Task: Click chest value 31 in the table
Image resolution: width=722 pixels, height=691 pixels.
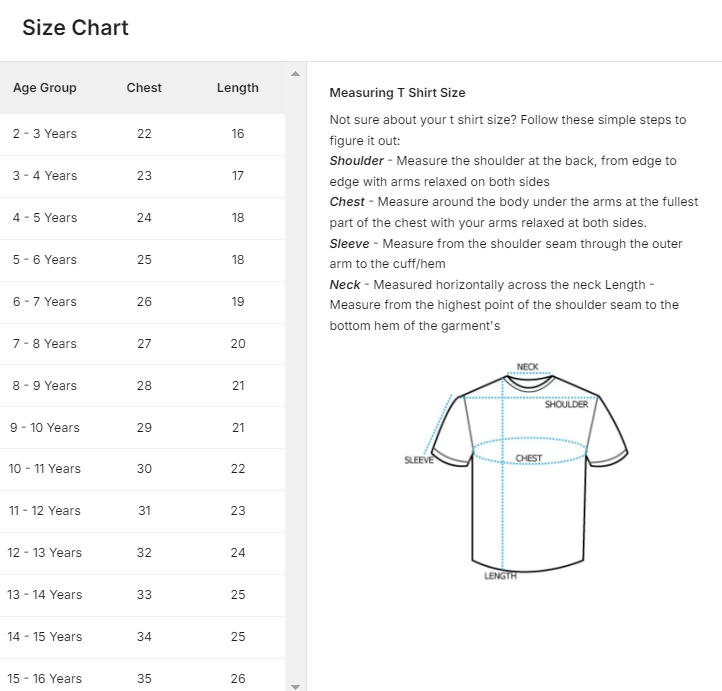Action: point(144,511)
